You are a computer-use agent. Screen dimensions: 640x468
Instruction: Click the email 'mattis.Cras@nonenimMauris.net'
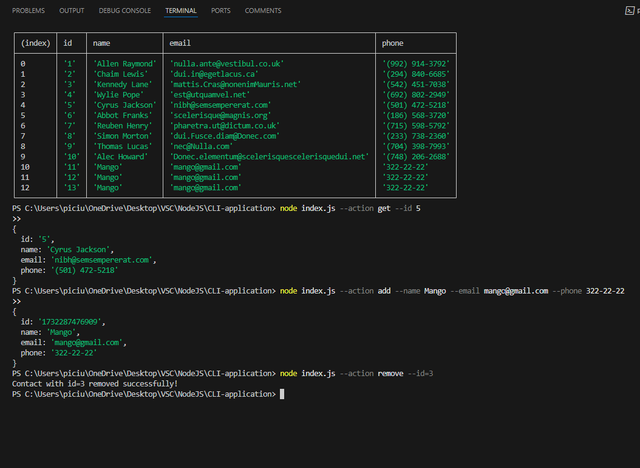[236, 84]
